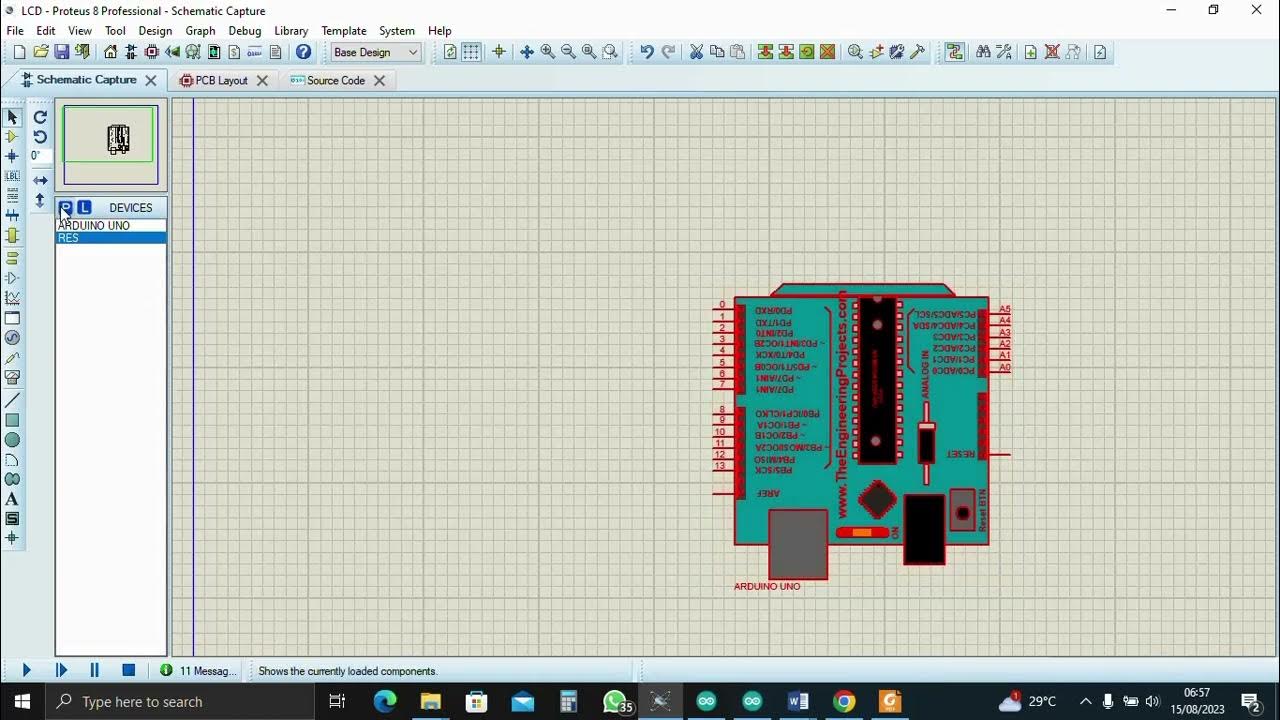
Task: Toggle the grid display icon
Action: click(x=471, y=52)
